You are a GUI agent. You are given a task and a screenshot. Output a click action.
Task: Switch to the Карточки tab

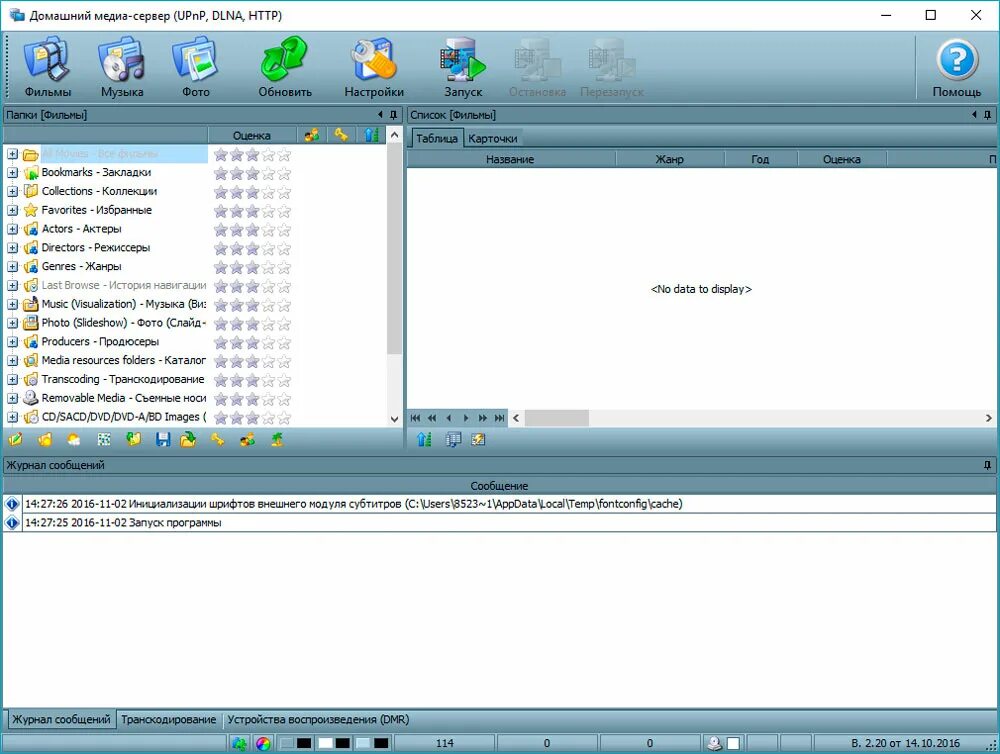pos(493,138)
